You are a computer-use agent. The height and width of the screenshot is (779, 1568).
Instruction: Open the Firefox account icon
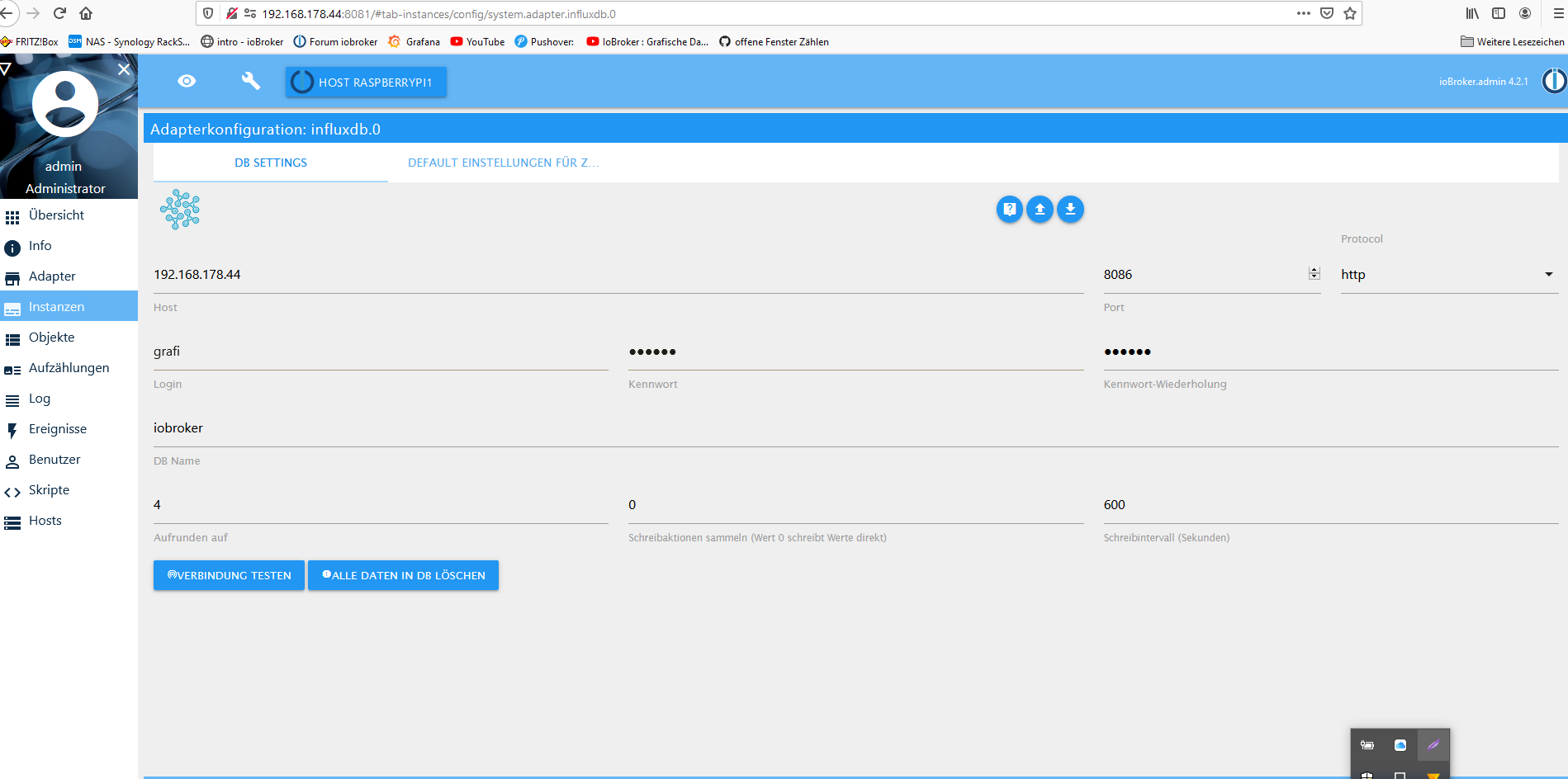[x=1525, y=13]
